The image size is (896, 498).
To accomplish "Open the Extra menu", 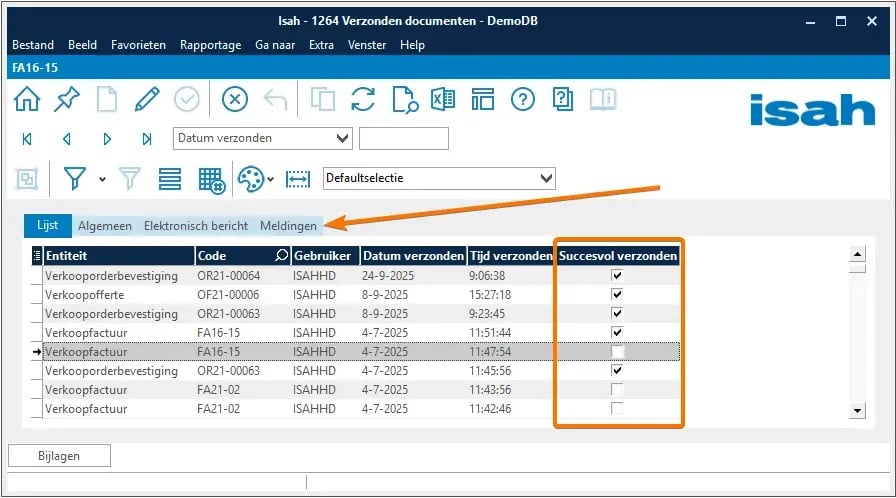I will click(x=321, y=45).
